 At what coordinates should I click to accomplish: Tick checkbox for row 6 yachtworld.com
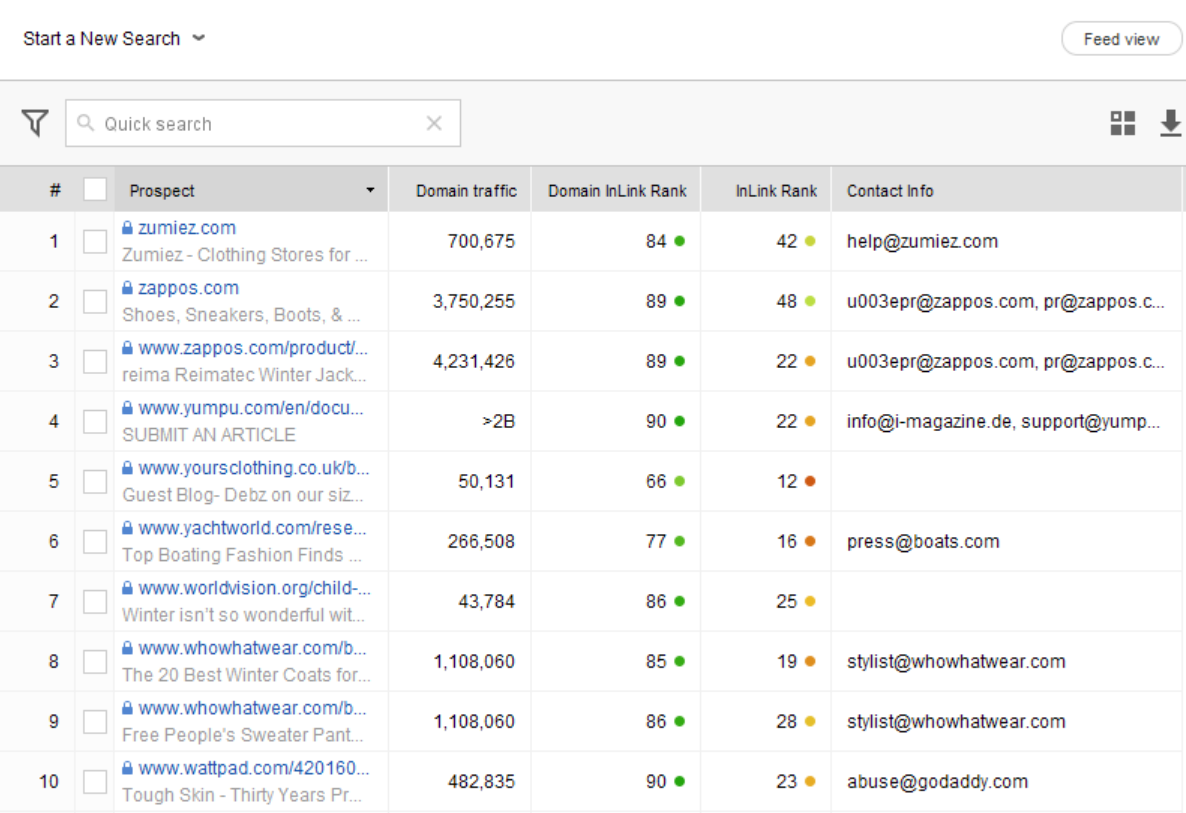95,541
